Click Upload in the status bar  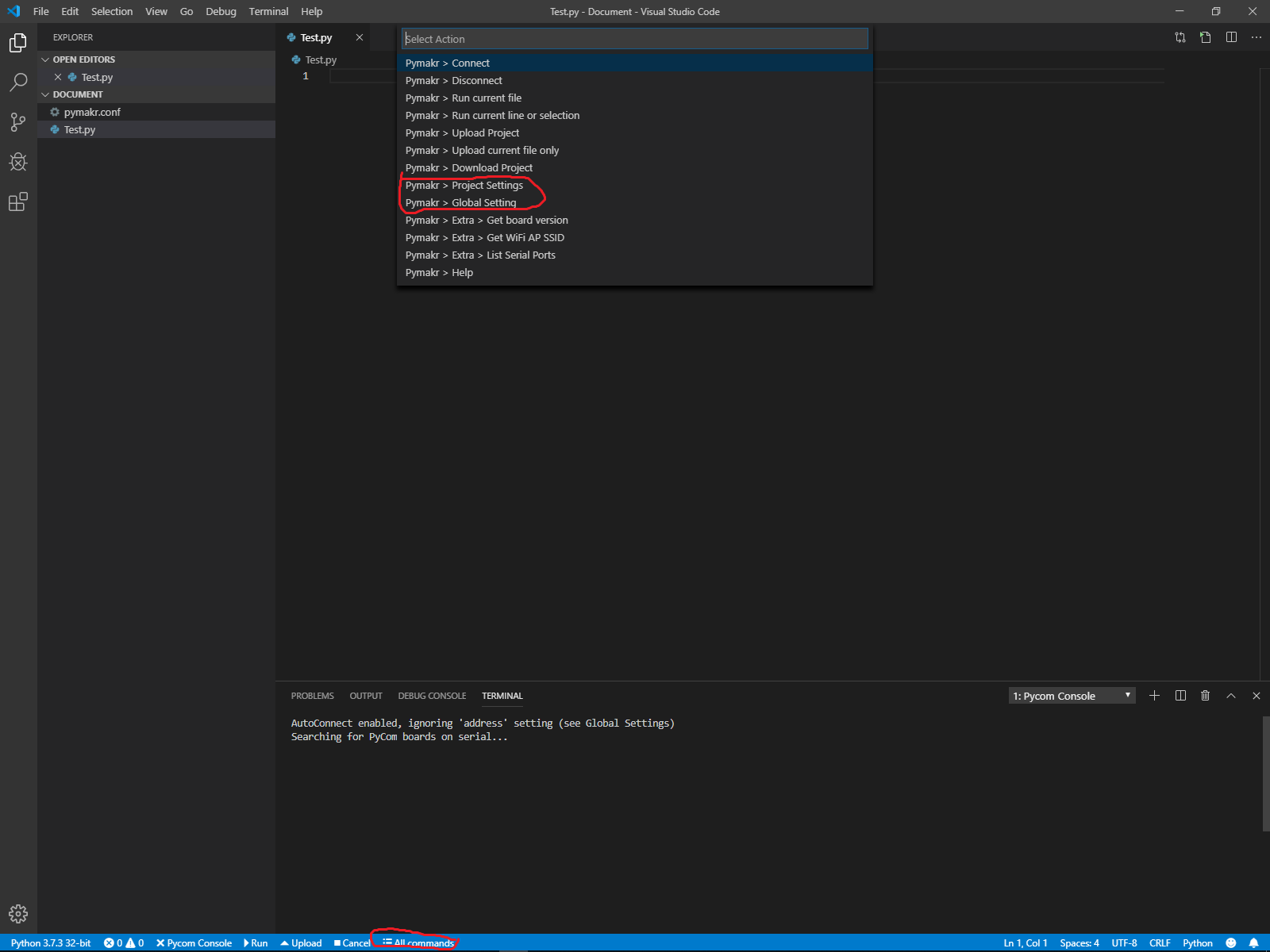click(x=301, y=943)
